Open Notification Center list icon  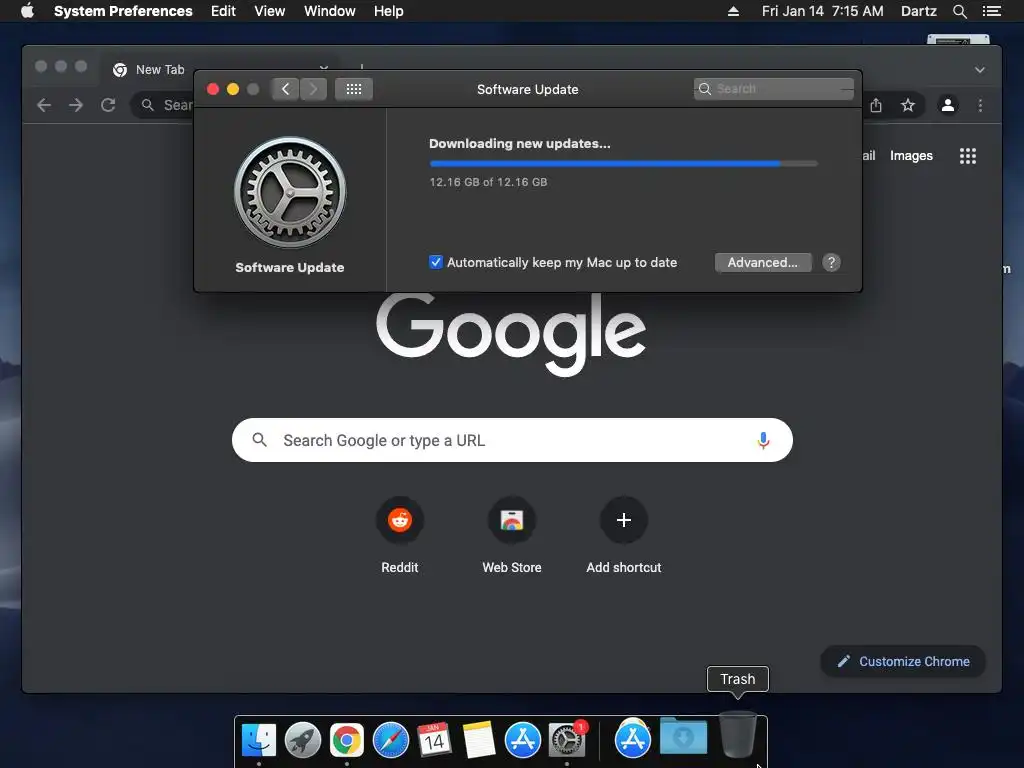click(992, 11)
